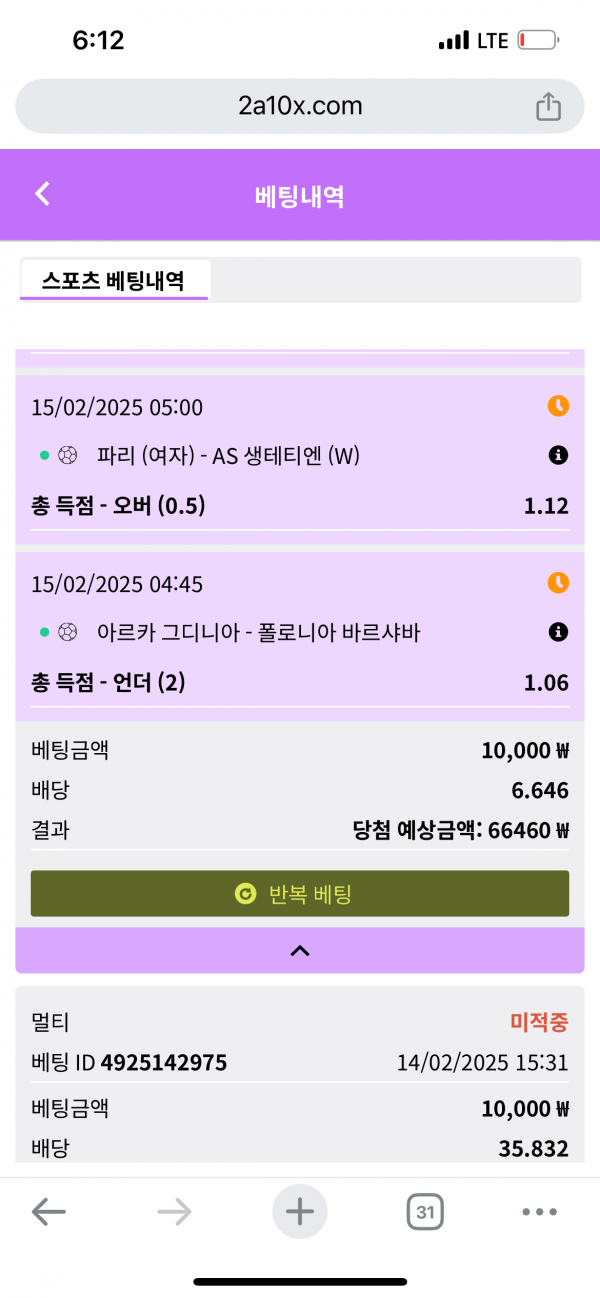Tap the 총 득점 - 오버 (0.5) selection

coord(118,506)
